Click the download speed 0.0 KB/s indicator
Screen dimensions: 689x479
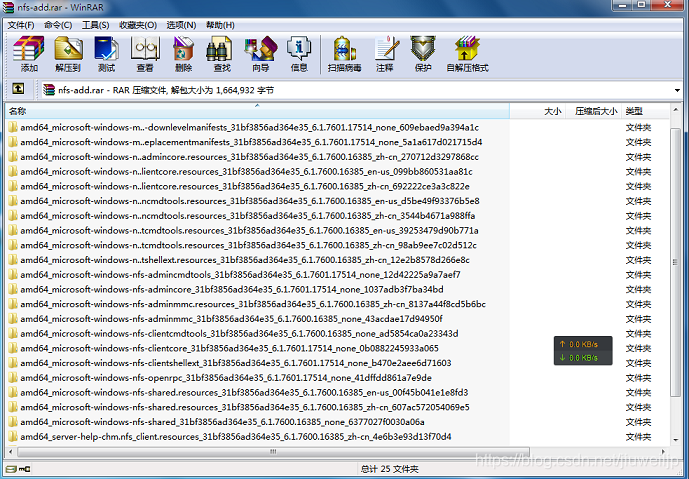pyautogui.click(x=579, y=358)
